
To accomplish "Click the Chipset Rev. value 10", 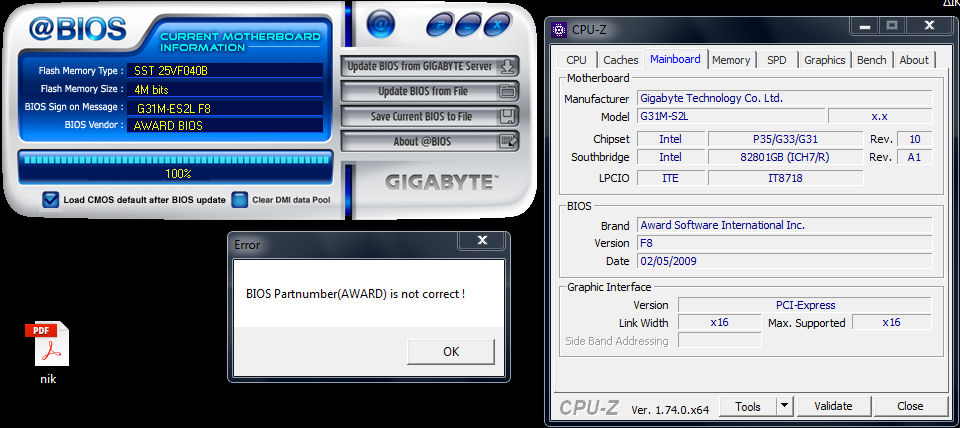I will 915,139.
